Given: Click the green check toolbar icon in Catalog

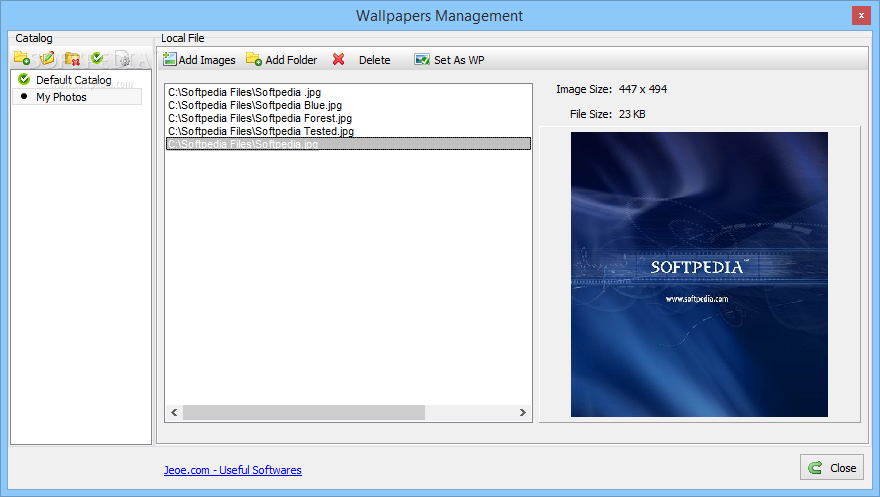Looking at the screenshot, I should 97,58.
